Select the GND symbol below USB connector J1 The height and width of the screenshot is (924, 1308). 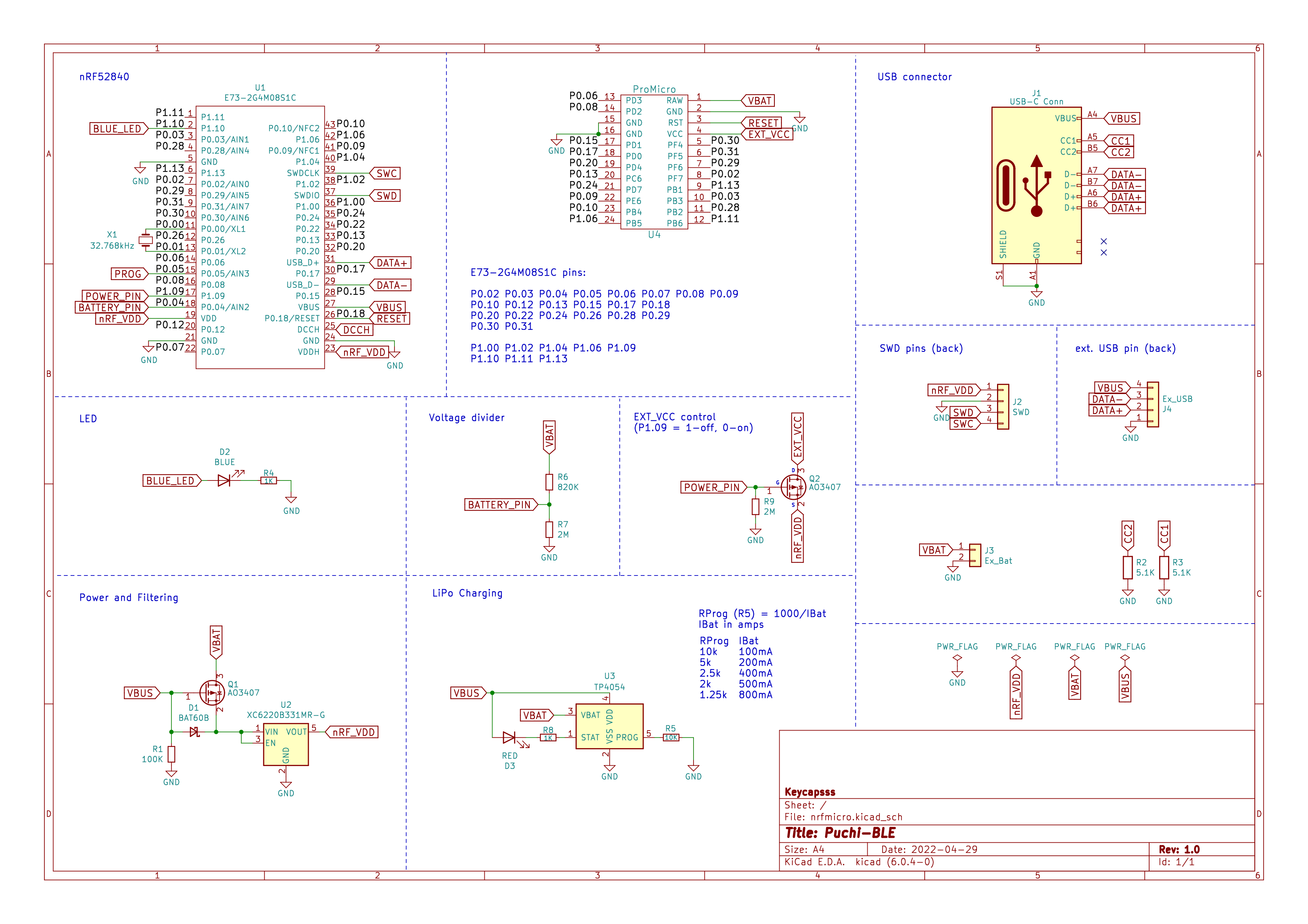[1037, 293]
